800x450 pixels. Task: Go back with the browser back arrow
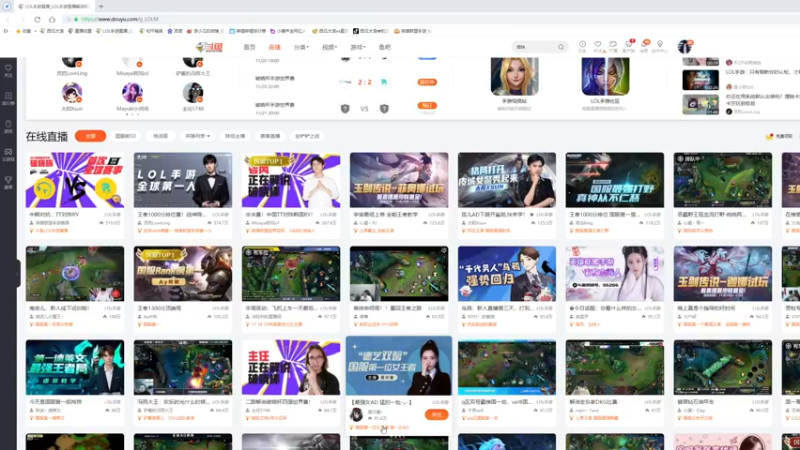click(x=8, y=19)
